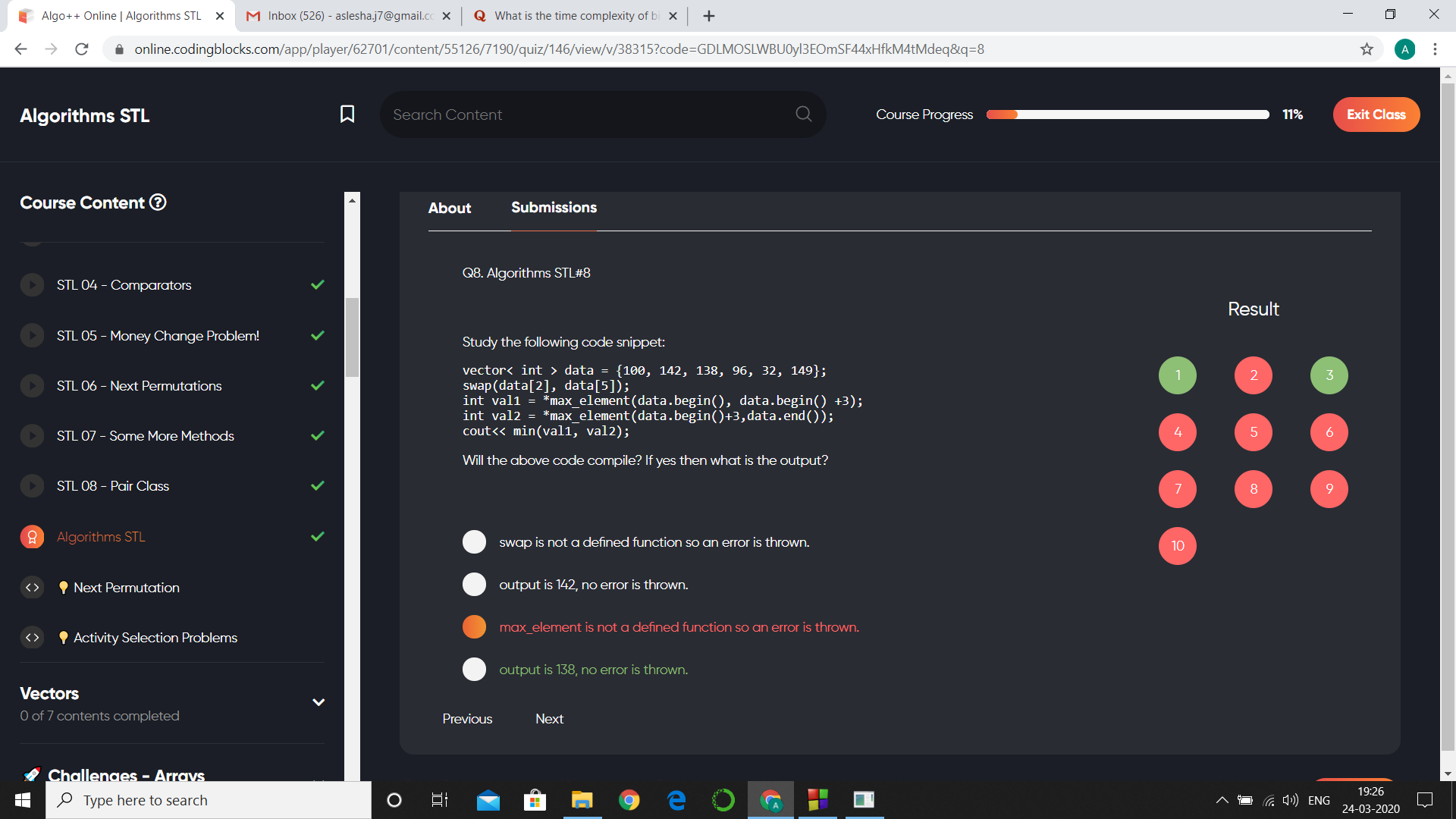Select option 'max_element is not a defined function'
The width and height of the screenshot is (1456, 819).
(474, 626)
